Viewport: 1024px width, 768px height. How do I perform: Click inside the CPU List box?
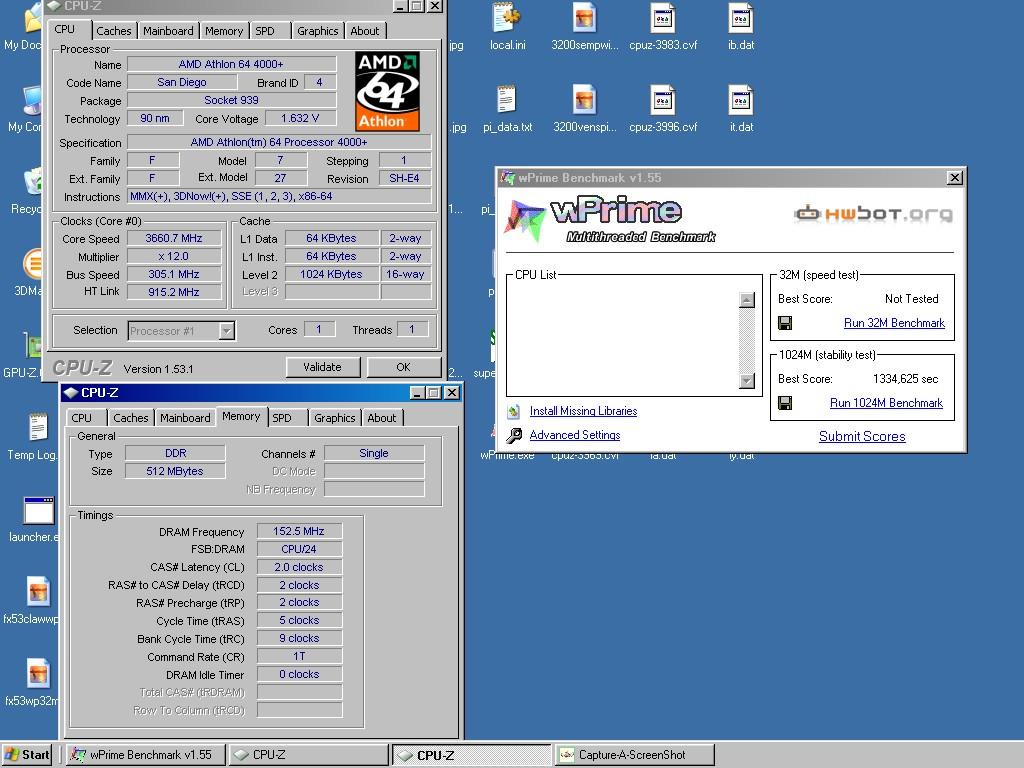click(x=624, y=340)
